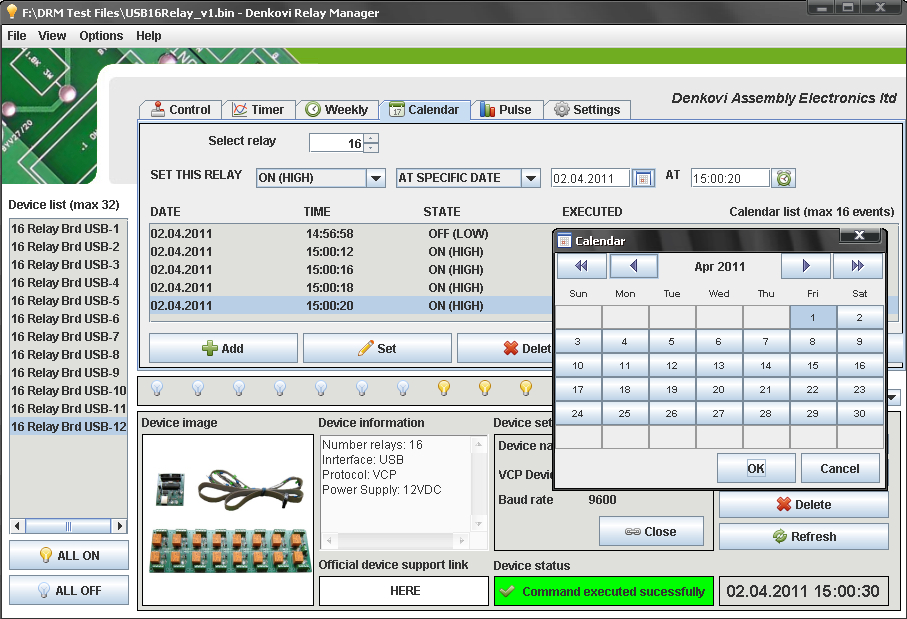The width and height of the screenshot is (907, 619).
Task: Click device list scroll left arrow
Action: [17, 526]
